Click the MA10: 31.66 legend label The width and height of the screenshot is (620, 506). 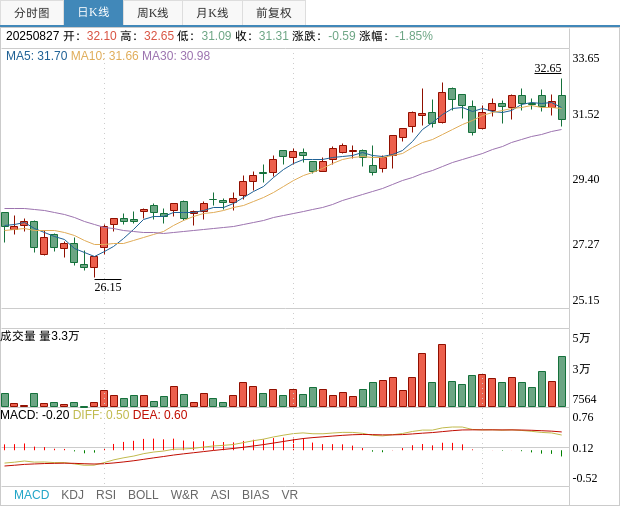(x=104, y=56)
